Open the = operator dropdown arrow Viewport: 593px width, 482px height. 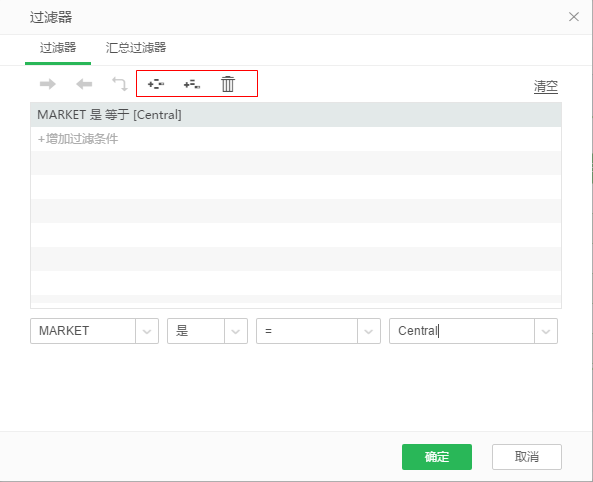[368, 331]
